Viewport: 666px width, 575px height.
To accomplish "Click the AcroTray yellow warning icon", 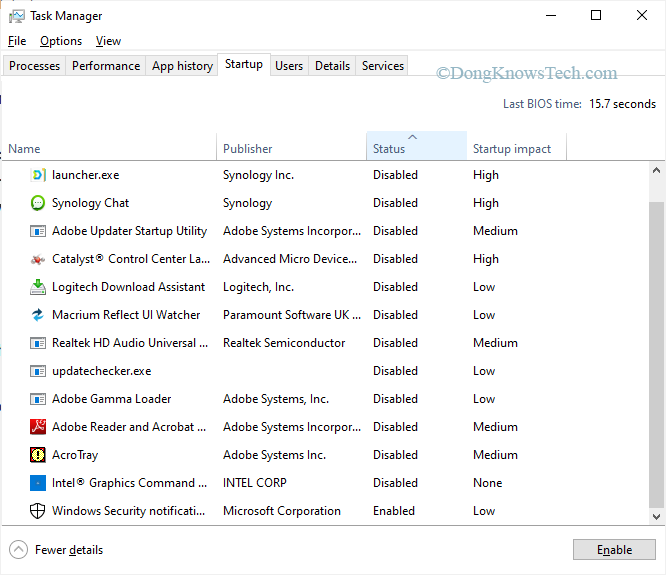I will click(38, 455).
